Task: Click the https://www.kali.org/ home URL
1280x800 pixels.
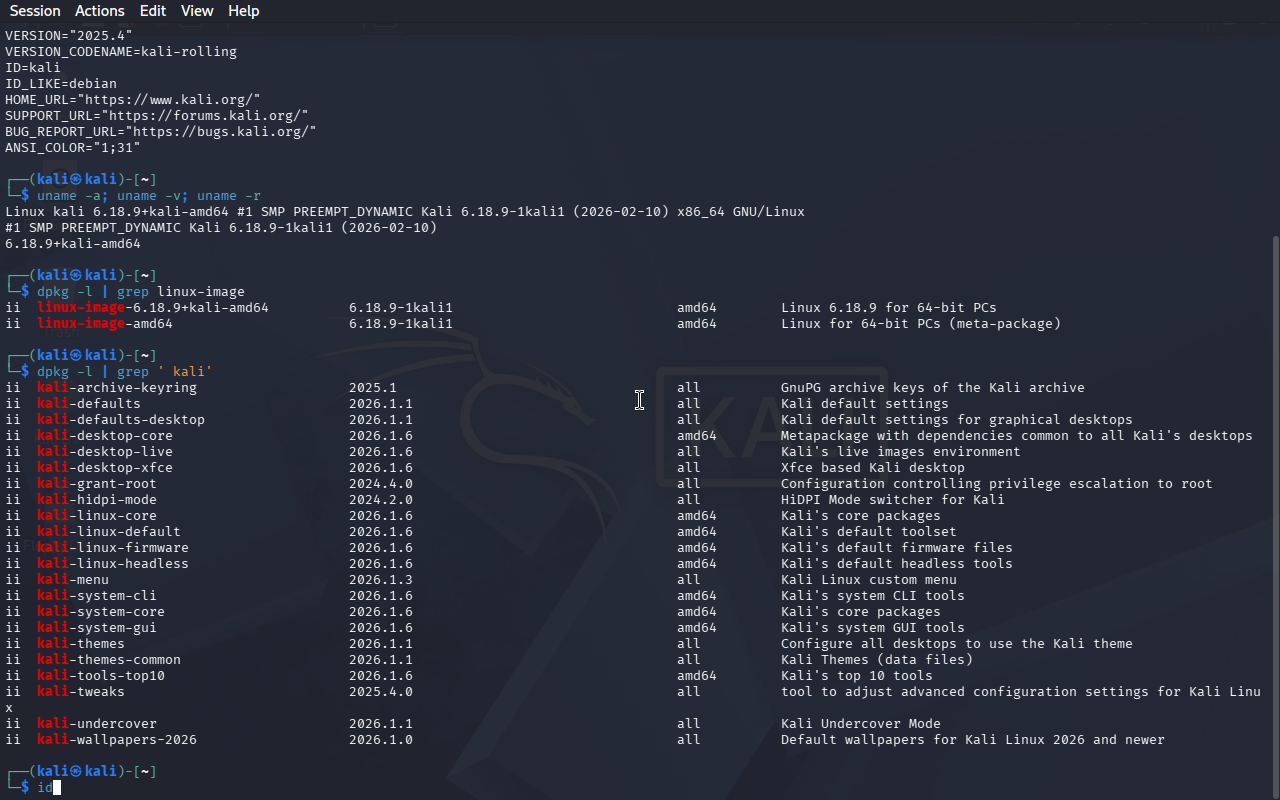Action: point(172,100)
